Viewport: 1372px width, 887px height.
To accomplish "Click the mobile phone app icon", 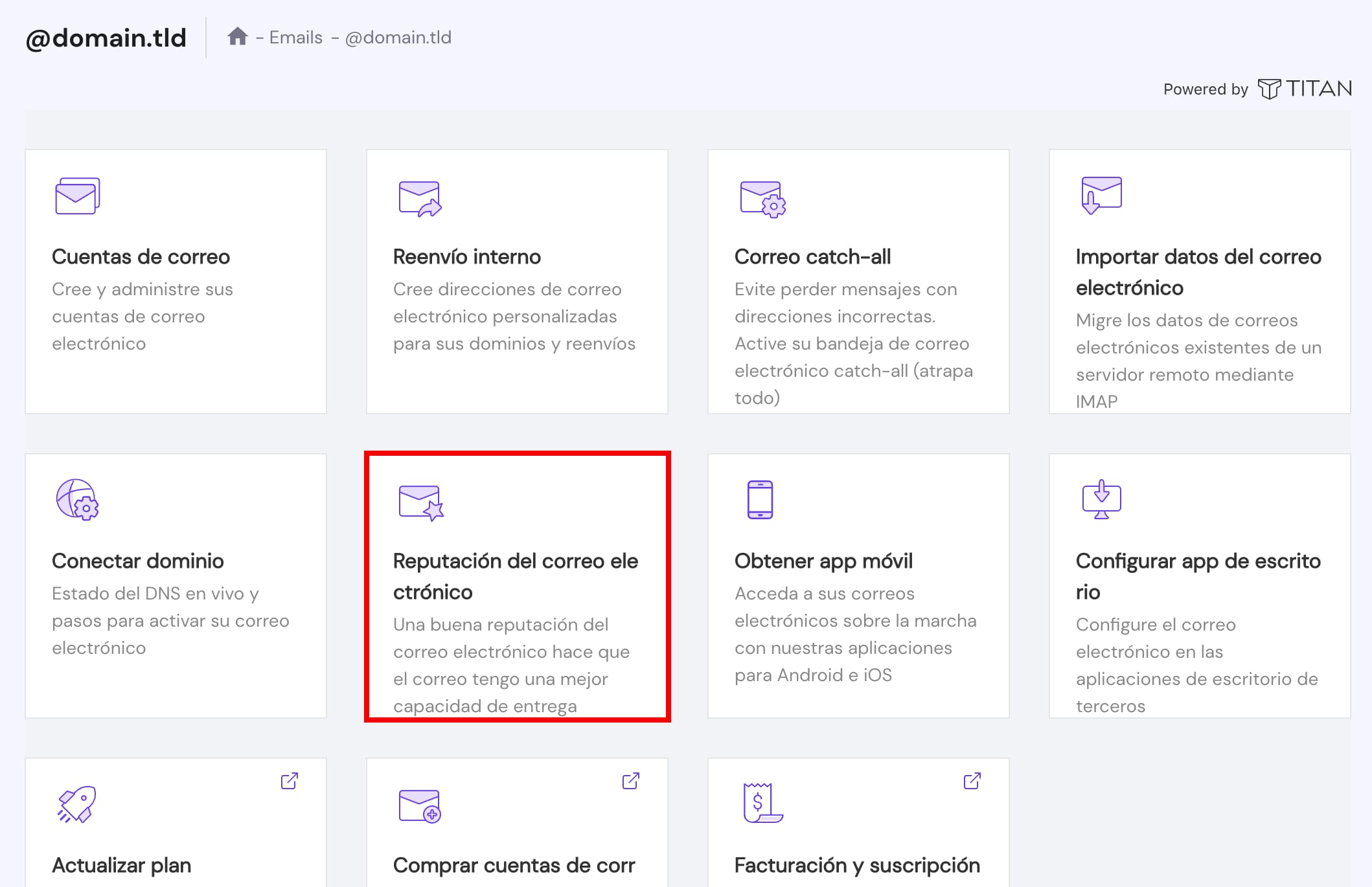I will click(x=760, y=499).
